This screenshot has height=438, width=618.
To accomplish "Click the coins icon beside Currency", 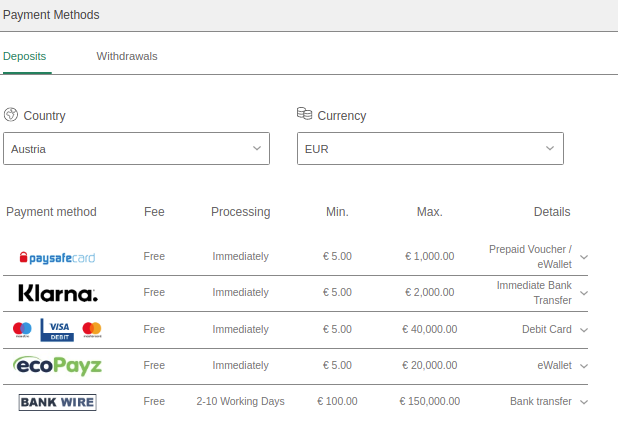I will pyautogui.click(x=304, y=114).
